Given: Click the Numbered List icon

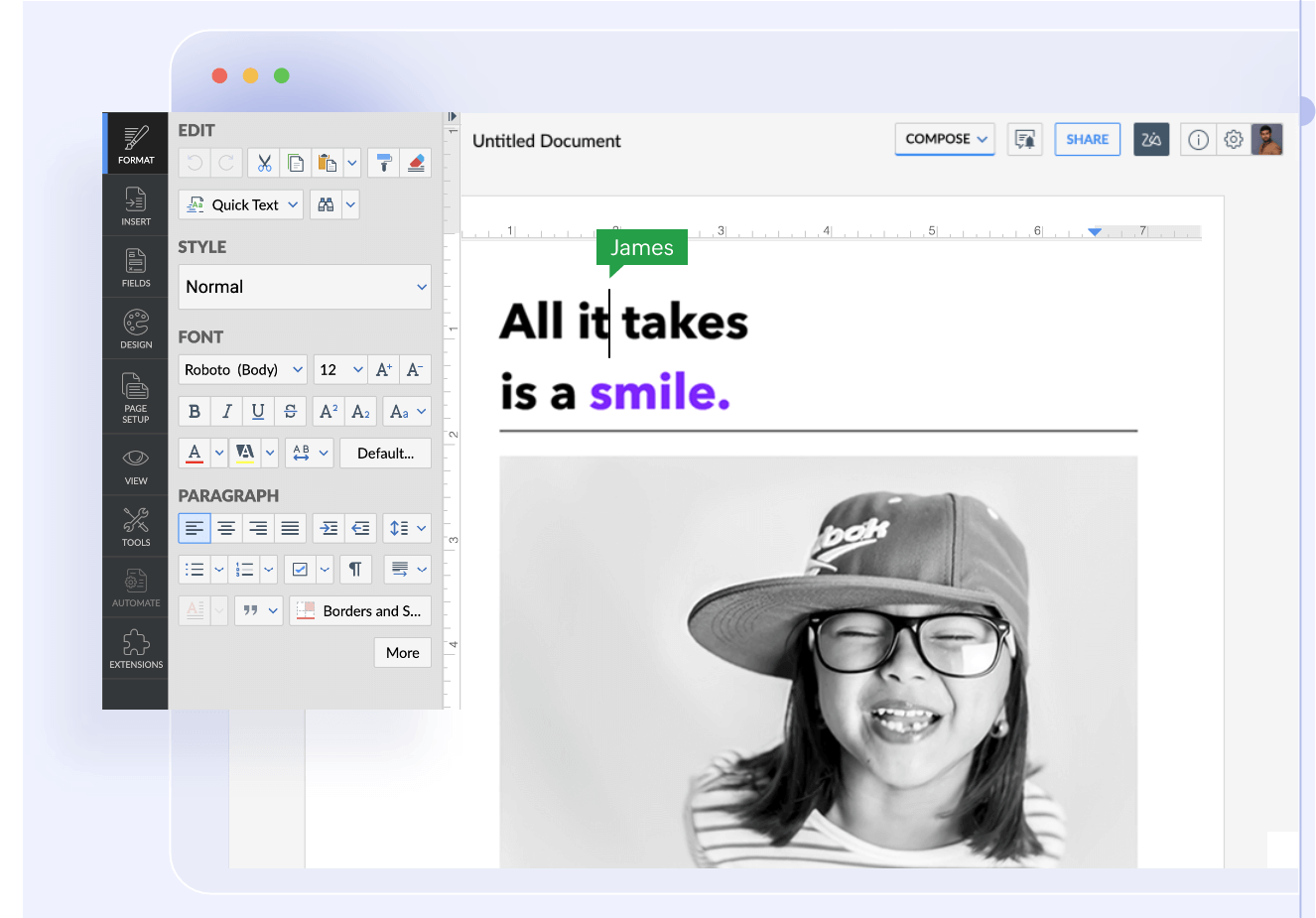Looking at the screenshot, I should point(244,570).
